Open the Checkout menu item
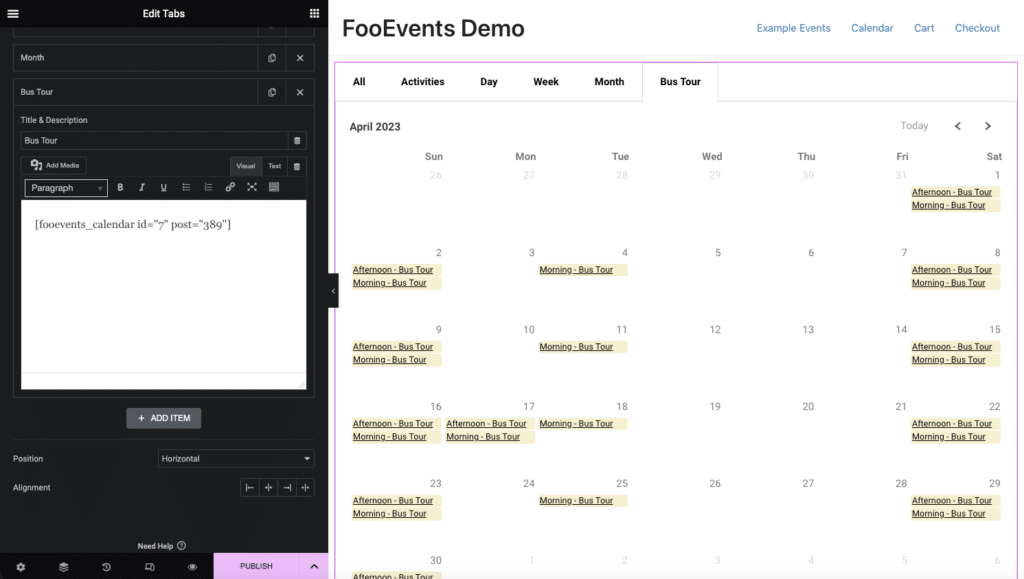Viewport: 1024px width, 579px height. point(976,27)
